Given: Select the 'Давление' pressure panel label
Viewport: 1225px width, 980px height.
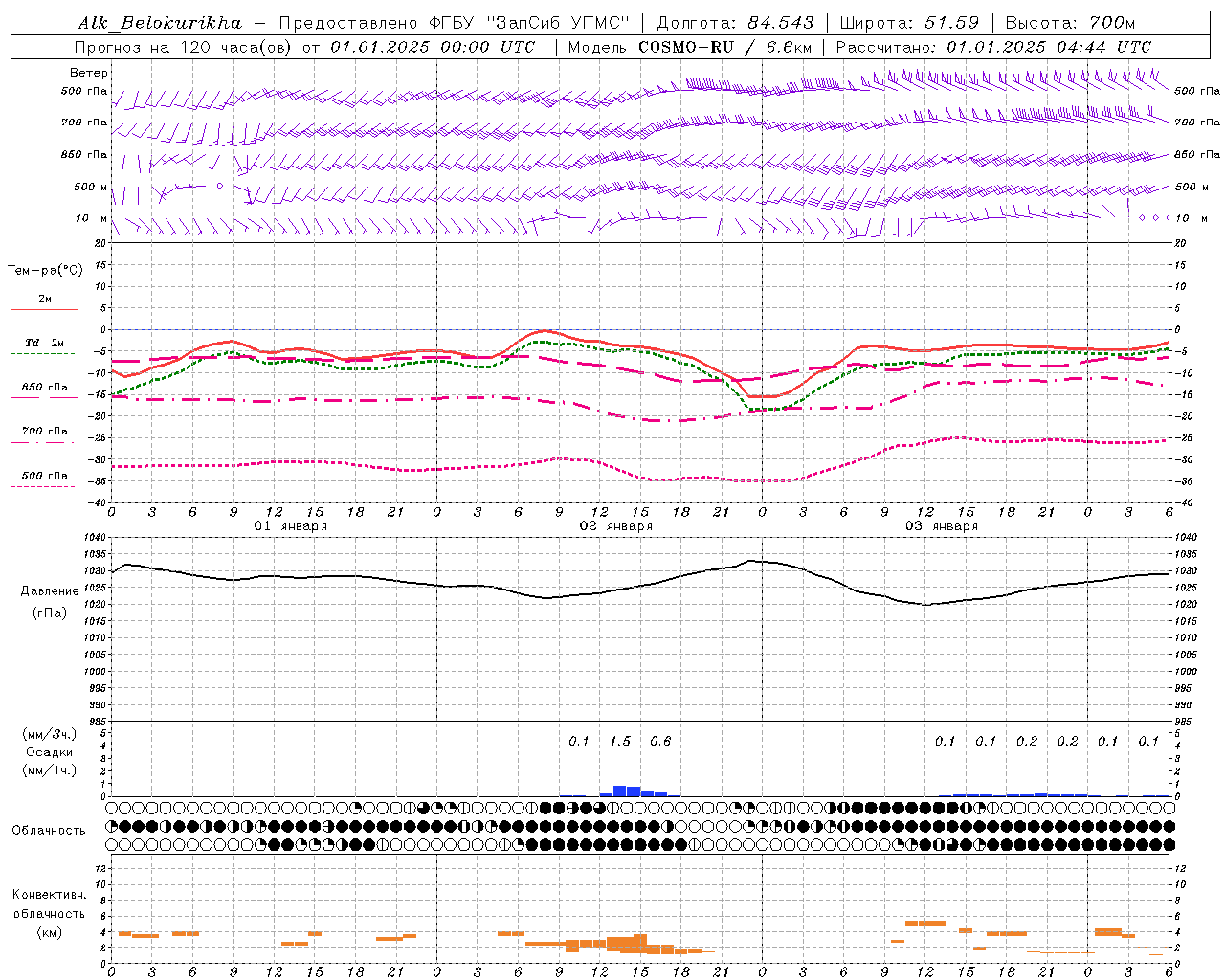Looking at the screenshot, I should [49, 591].
